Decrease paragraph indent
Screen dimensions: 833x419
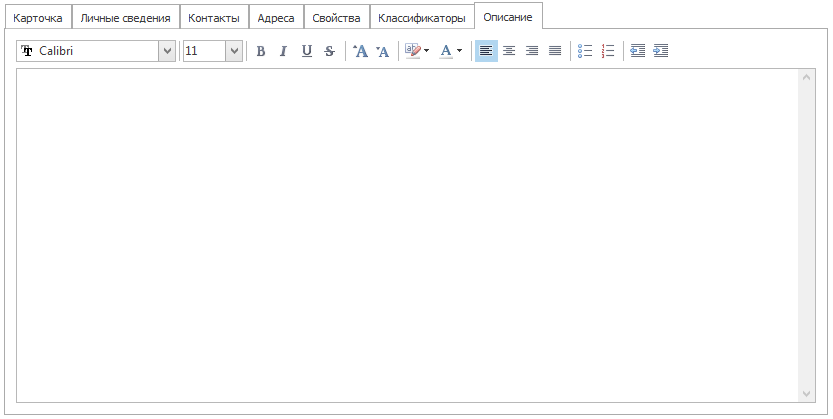point(638,51)
